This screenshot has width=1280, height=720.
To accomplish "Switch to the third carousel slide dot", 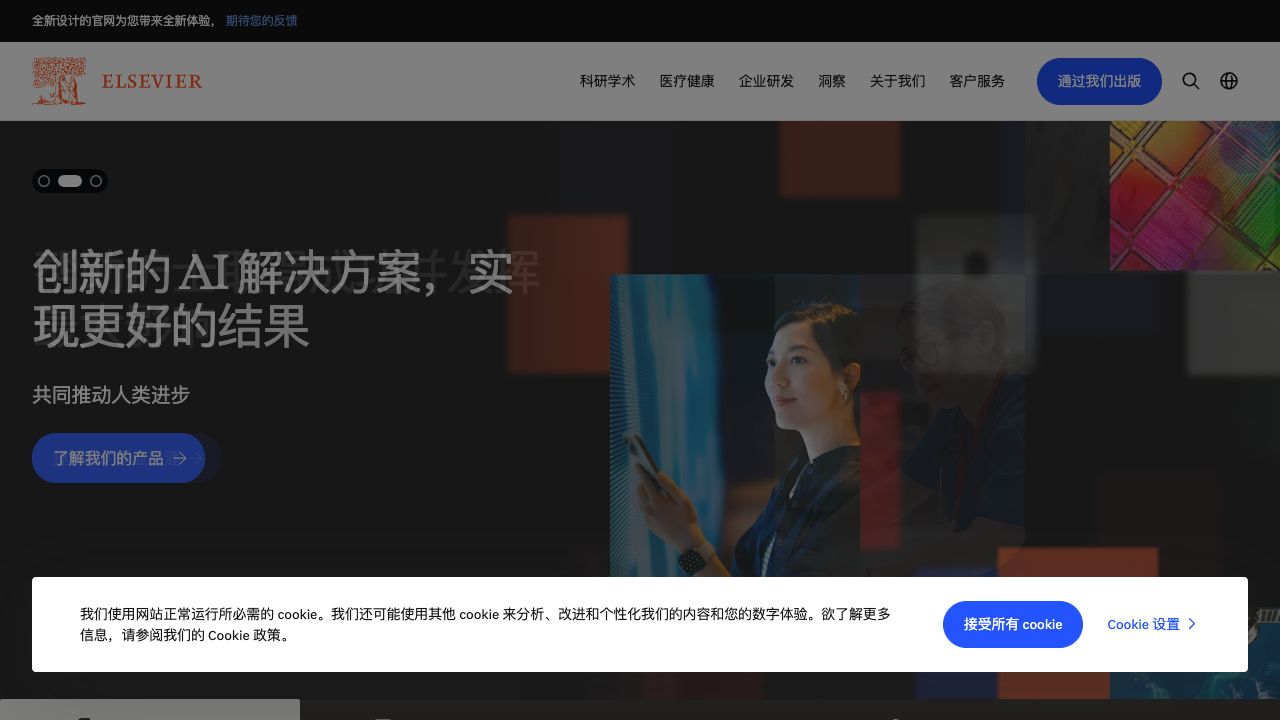I will [x=96, y=181].
